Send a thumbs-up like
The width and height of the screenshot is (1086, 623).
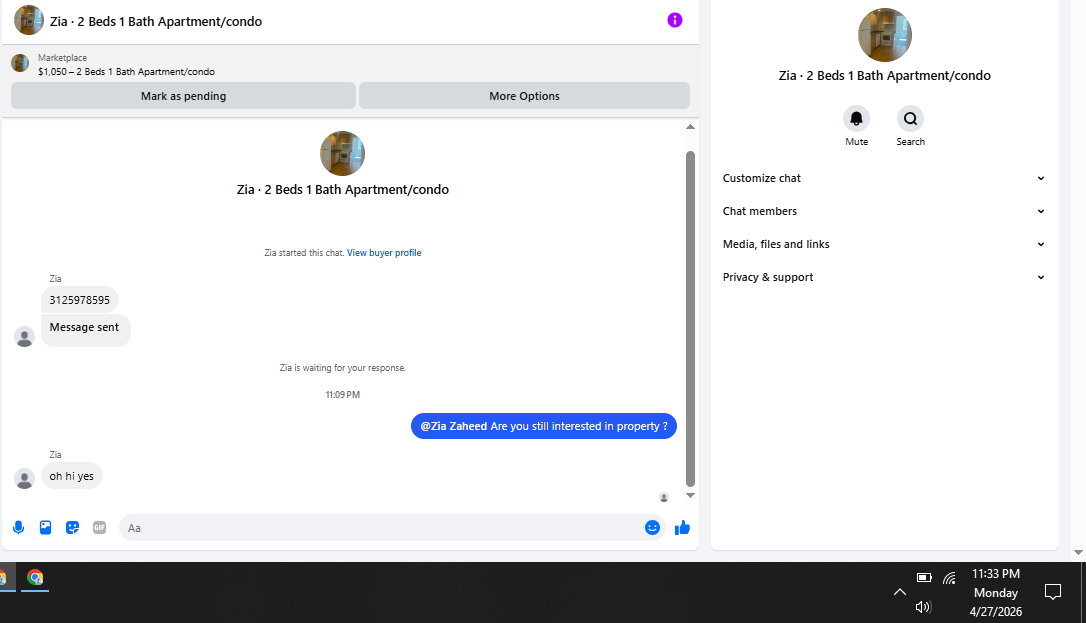(682, 527)
